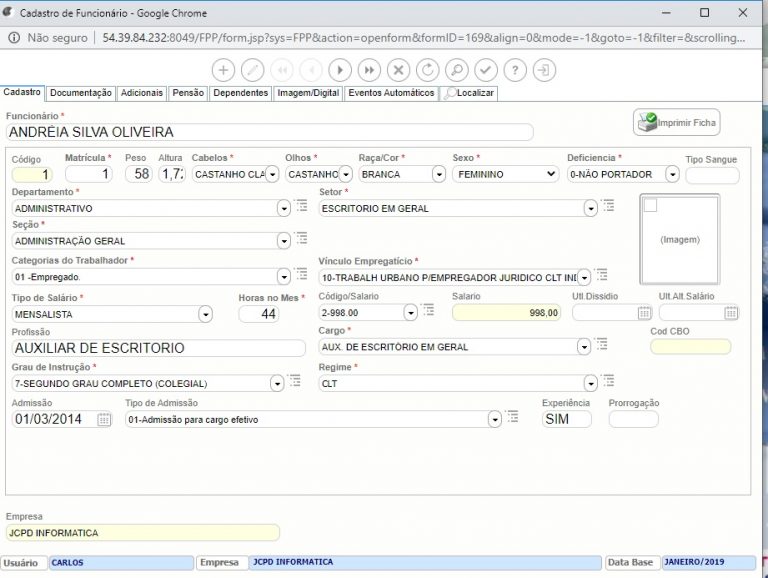The height and width of the screenshot is (578, 768).
Task: Expand the Sexo dropdown showing FEMININO
Action: [x=549, y=174]
